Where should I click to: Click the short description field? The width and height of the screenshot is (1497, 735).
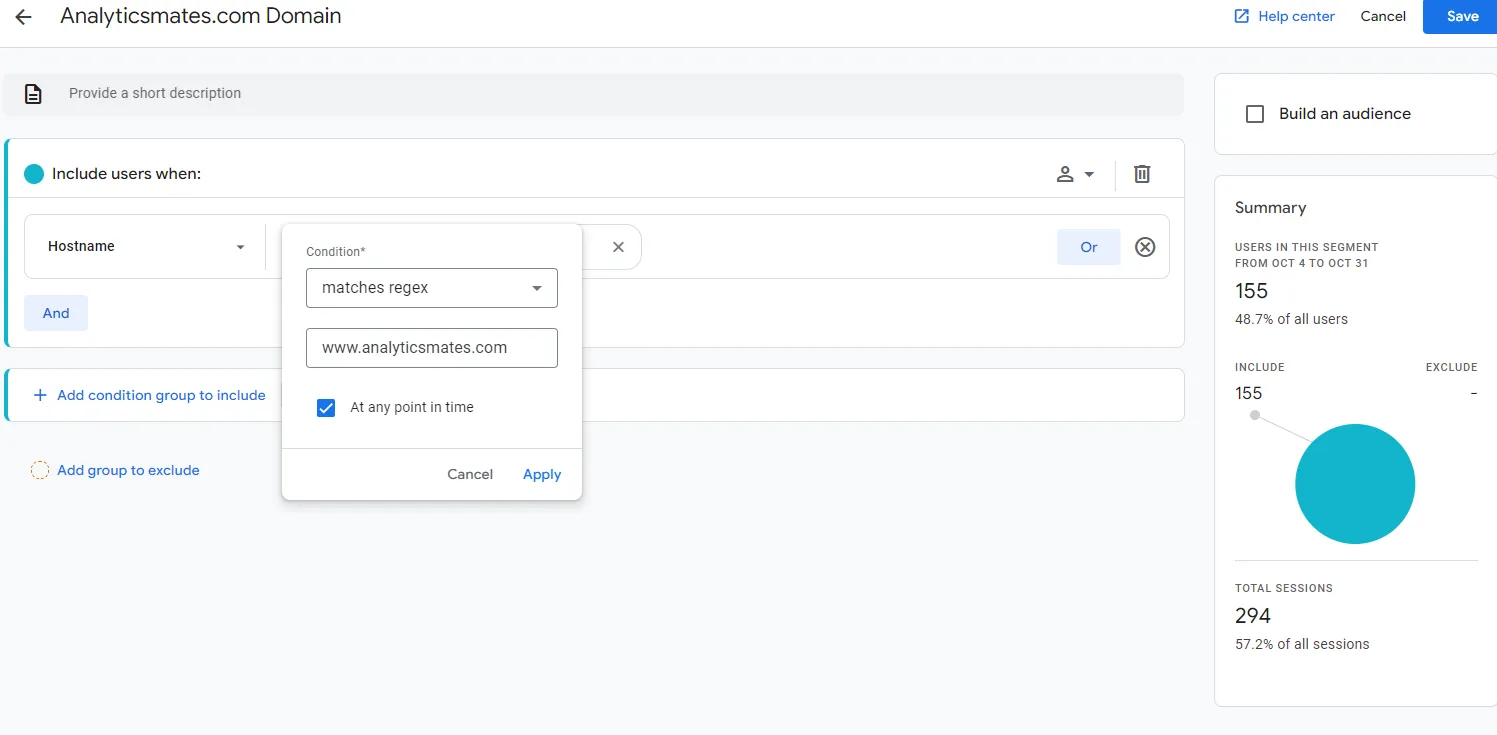tap(593, 94)
